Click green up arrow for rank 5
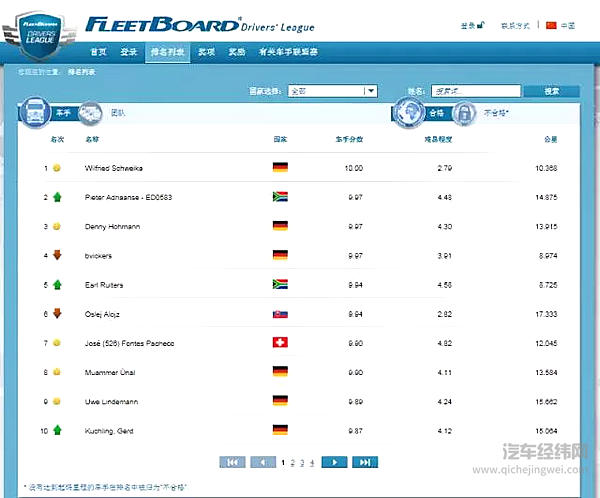 point(57,284)
